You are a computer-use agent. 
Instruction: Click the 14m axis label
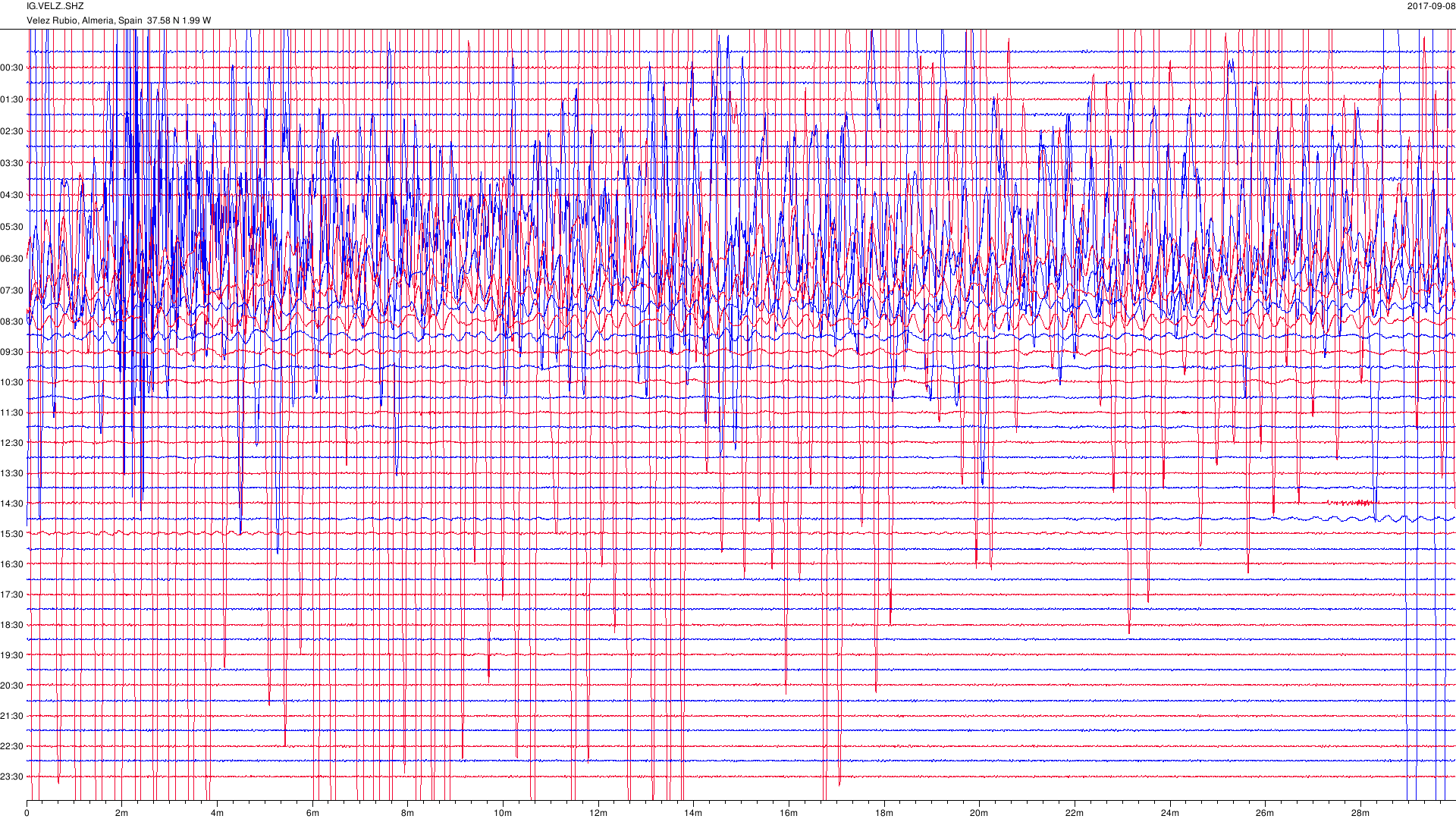tap(693, 813)
